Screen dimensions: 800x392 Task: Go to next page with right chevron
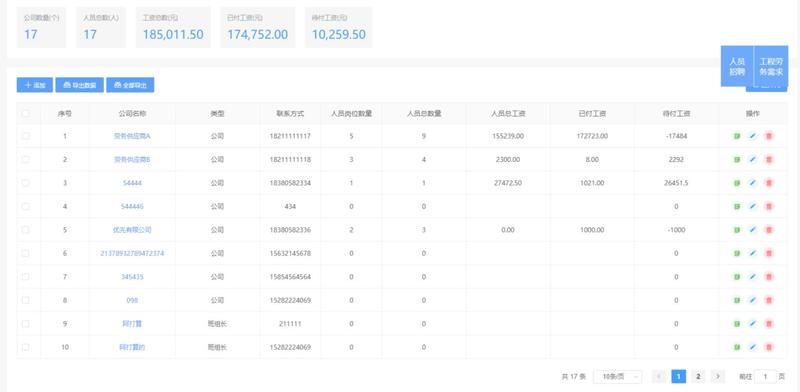[718, 377]
